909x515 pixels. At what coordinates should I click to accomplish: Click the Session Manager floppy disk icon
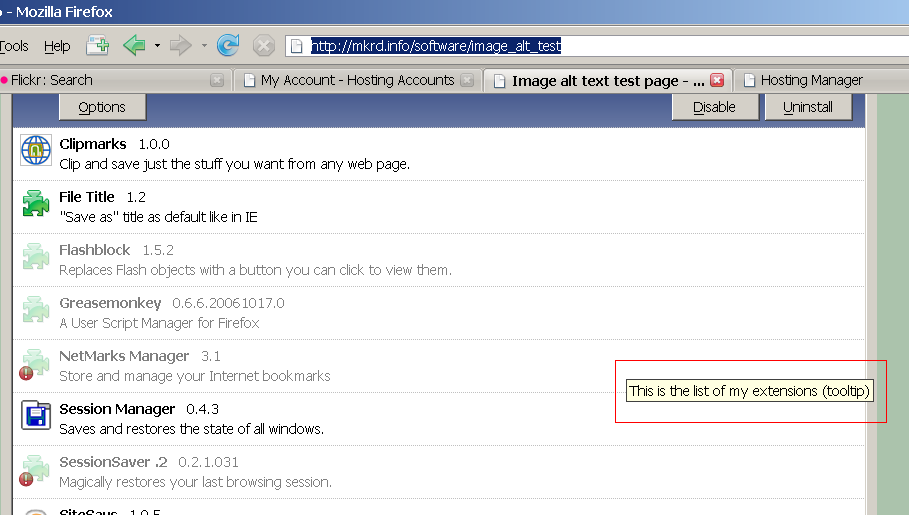[36, 415]
